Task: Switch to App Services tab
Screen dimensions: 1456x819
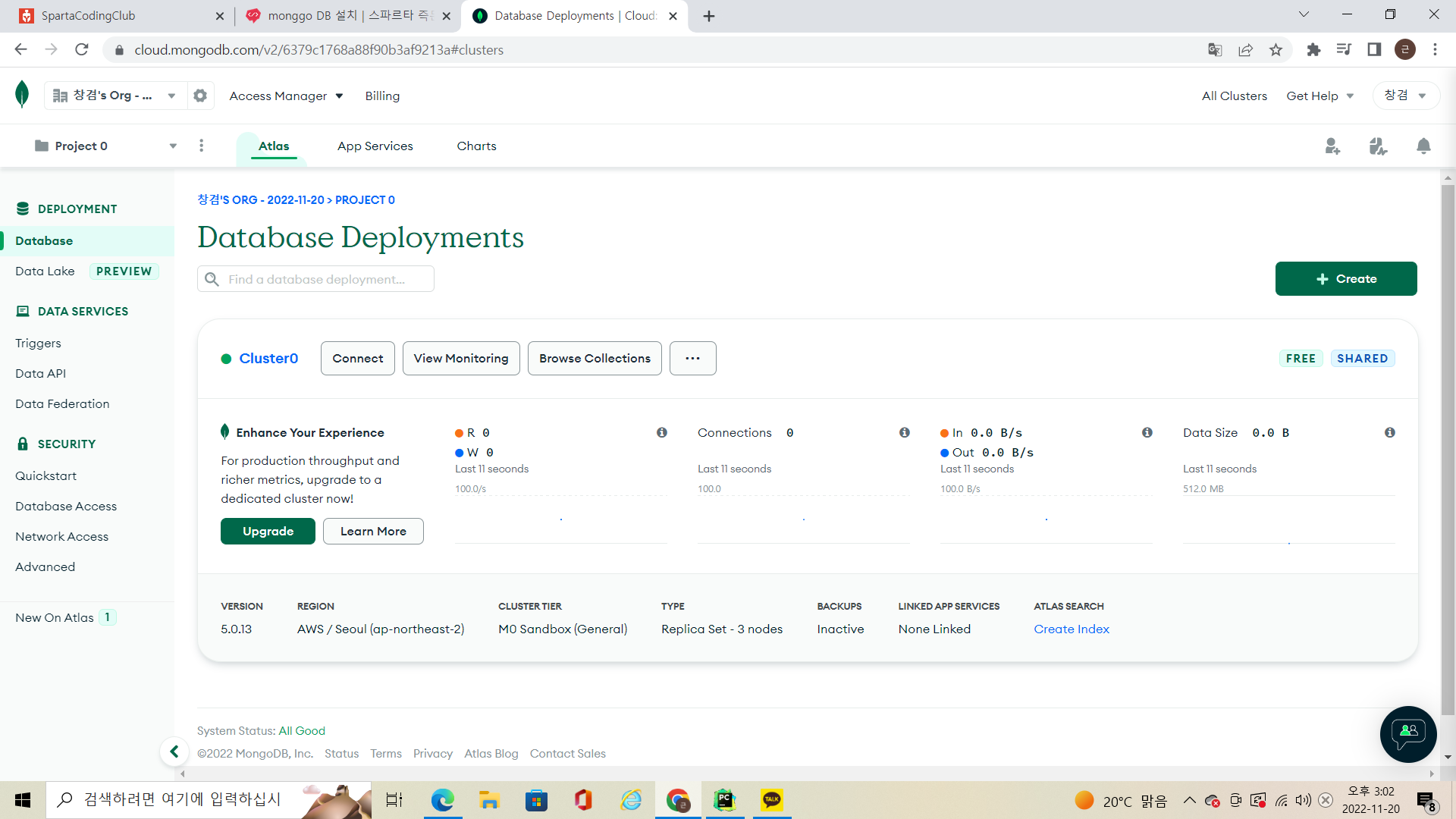Action: pyautogui.click(x=375, y=146)
